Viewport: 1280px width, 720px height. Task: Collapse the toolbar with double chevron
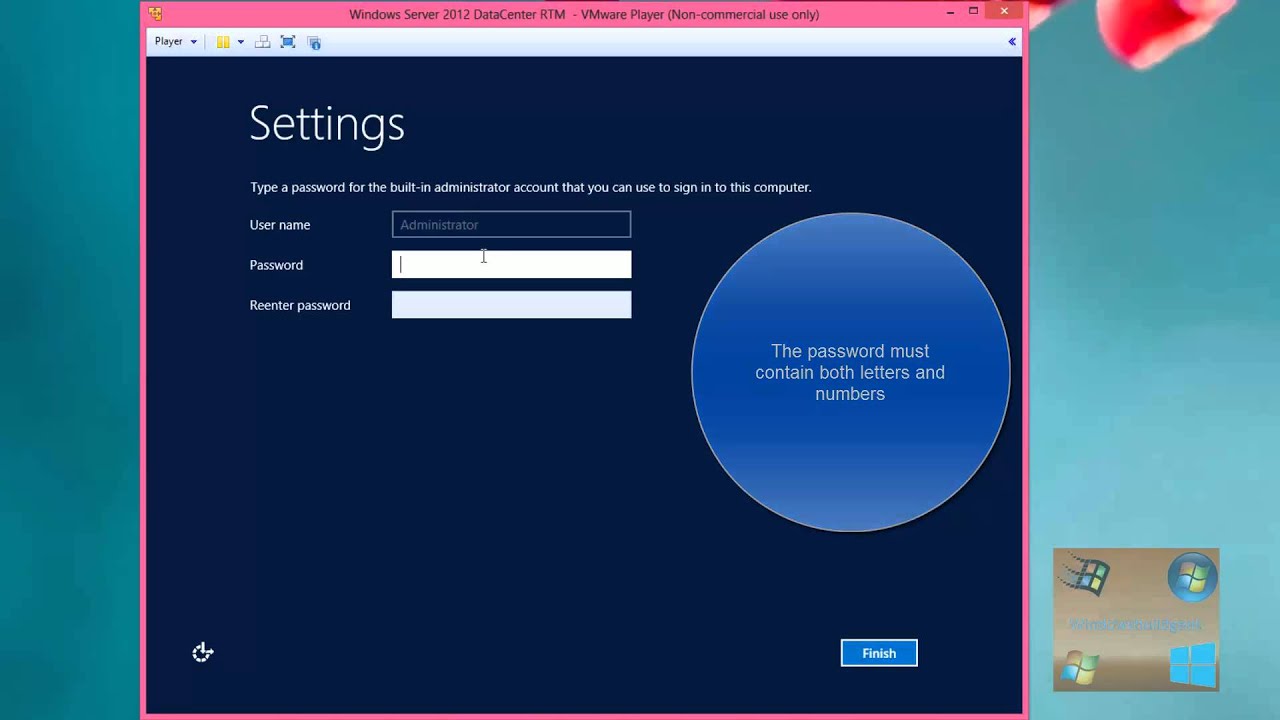pyautogui.click(x=1012, y=42)
